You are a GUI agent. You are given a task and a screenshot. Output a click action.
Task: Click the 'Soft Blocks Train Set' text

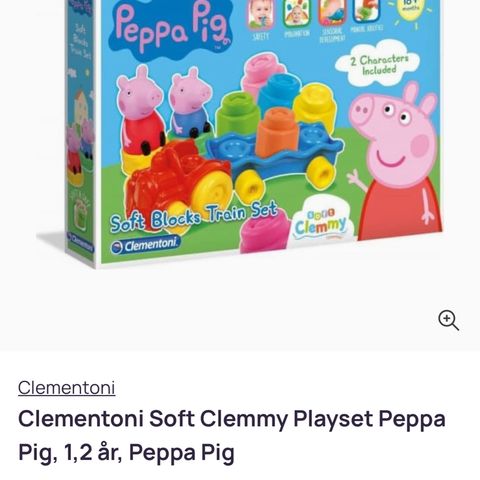click(x=194, y=216)
